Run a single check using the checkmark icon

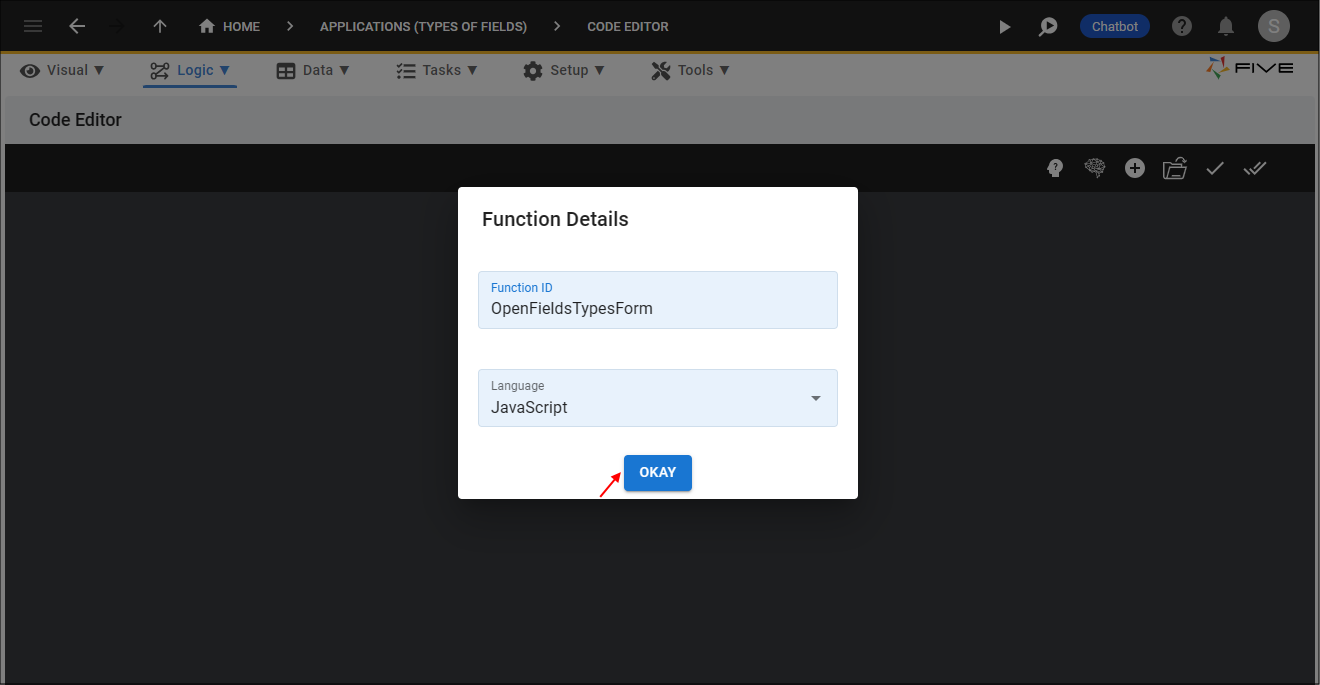(1214, 168)
